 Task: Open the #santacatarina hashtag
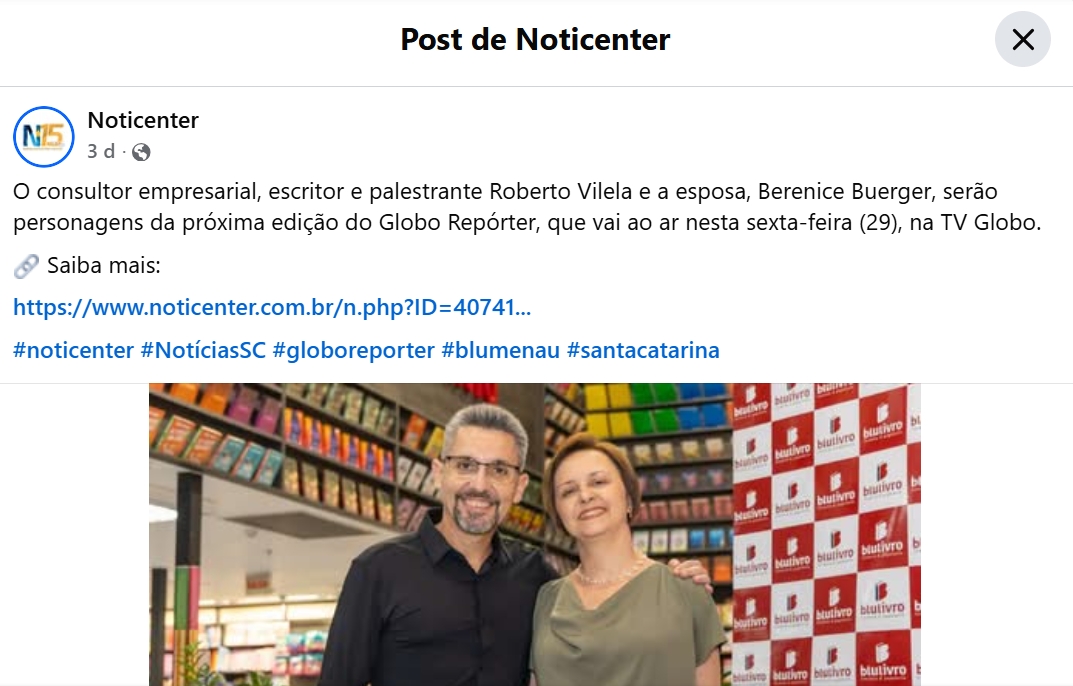click(643, 351)
